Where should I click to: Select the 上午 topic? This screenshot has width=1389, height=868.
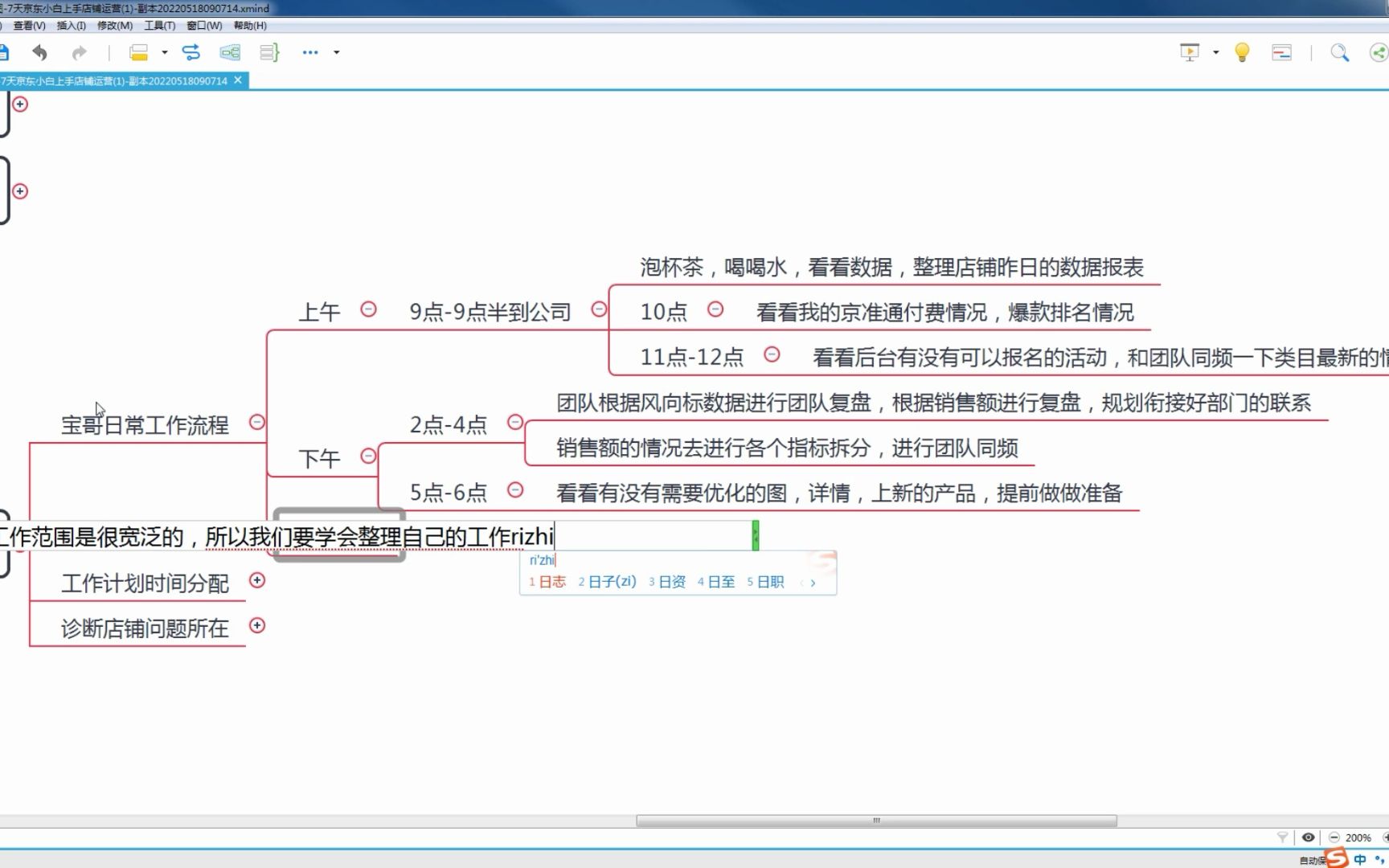coord(320,312)
